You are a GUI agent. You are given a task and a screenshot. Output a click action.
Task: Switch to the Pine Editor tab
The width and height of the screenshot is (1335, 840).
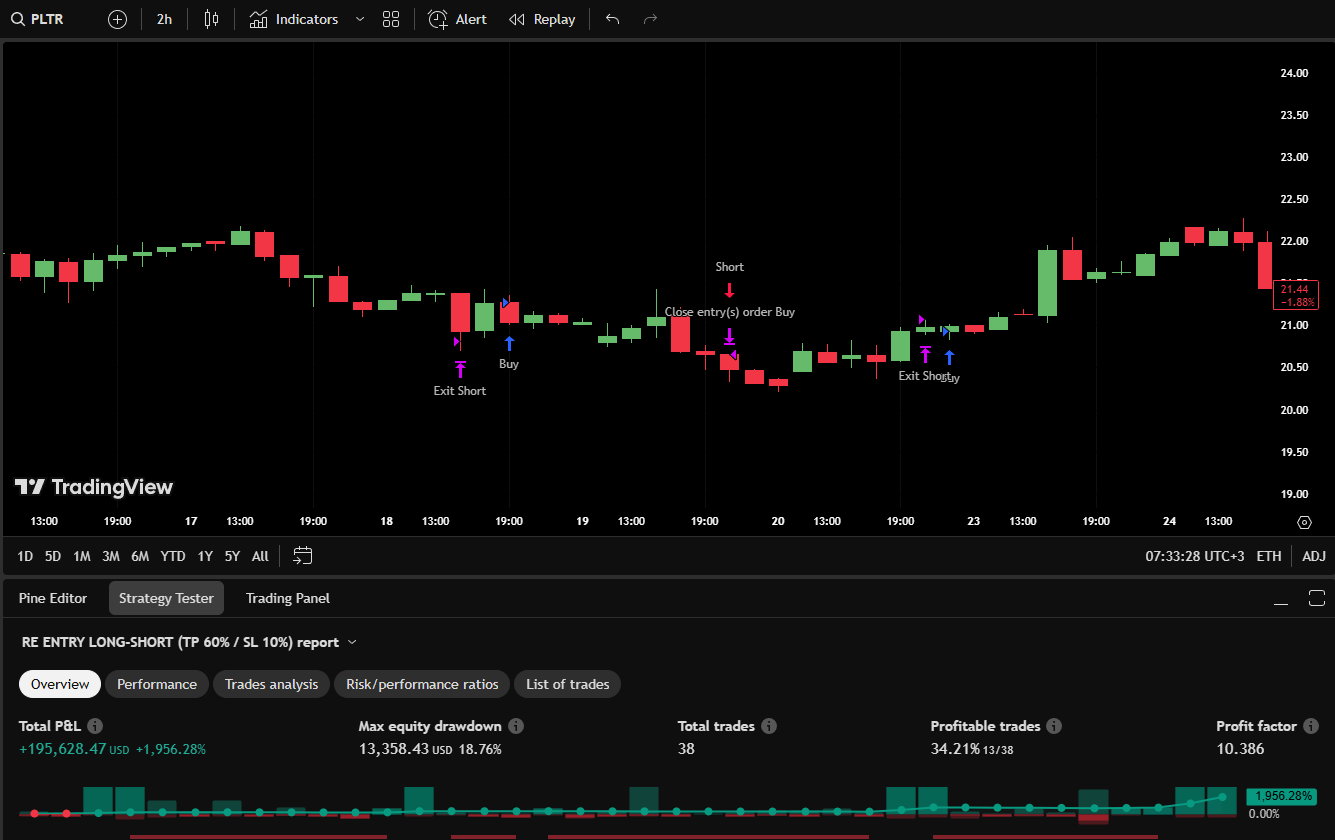pos(53,598)
